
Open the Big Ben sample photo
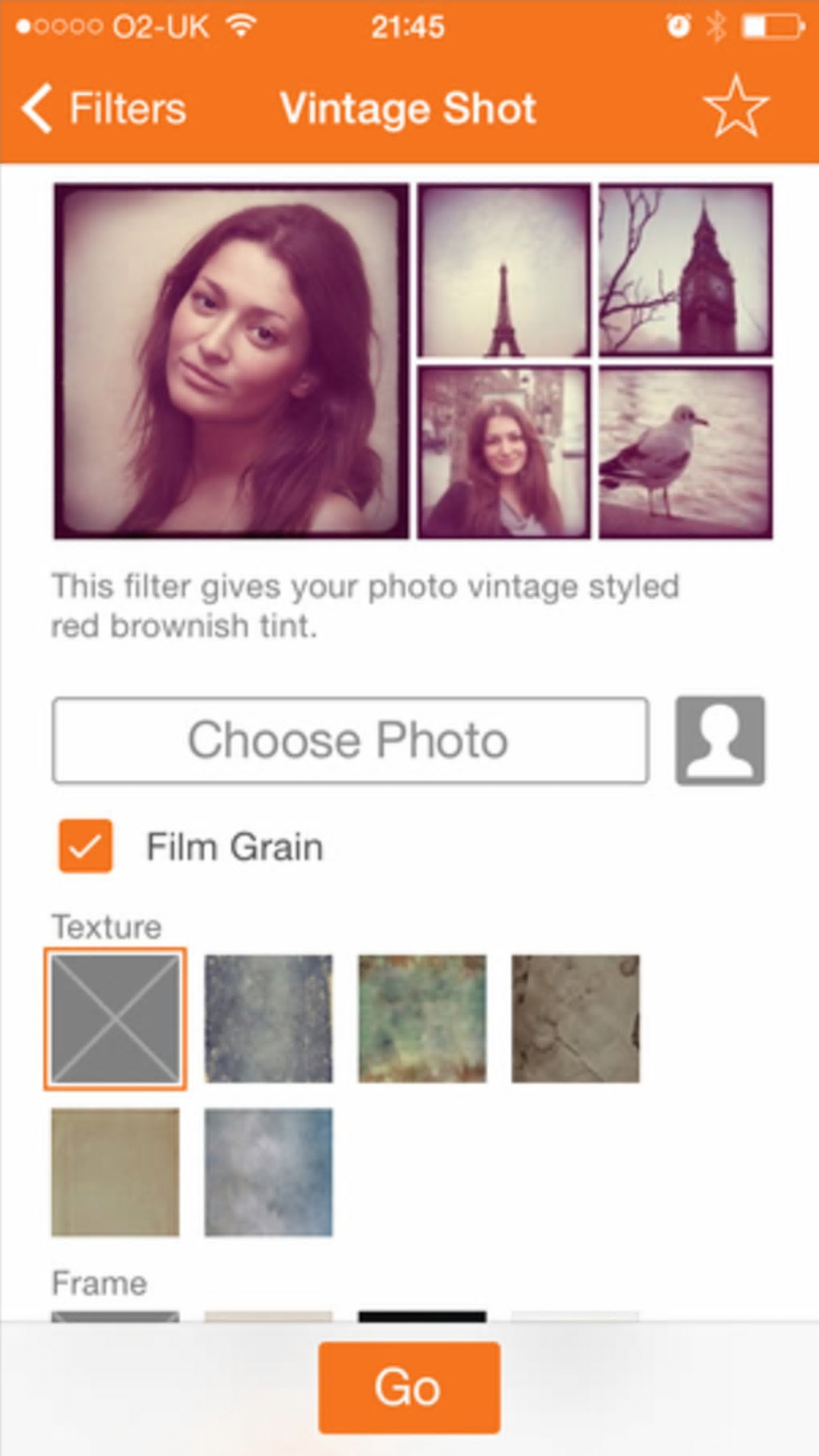point(686,270)
